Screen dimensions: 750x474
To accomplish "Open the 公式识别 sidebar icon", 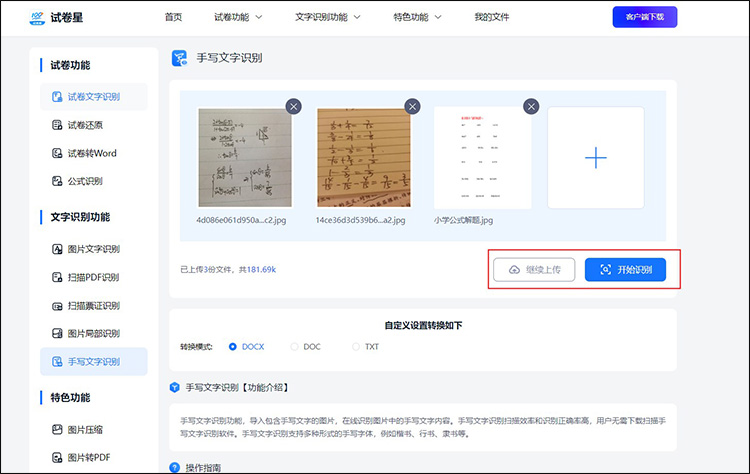I will (x=57, y=181).
